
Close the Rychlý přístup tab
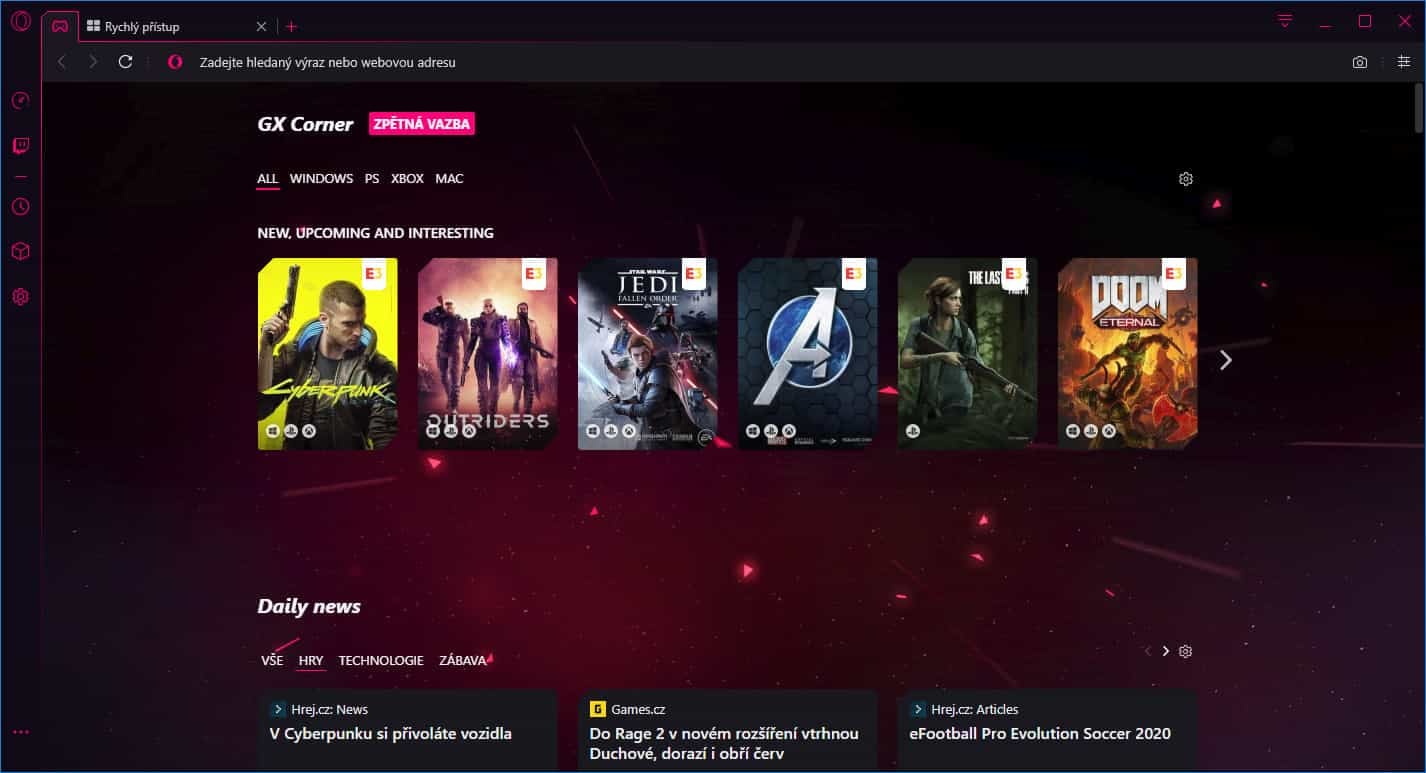tap(261, 27)
